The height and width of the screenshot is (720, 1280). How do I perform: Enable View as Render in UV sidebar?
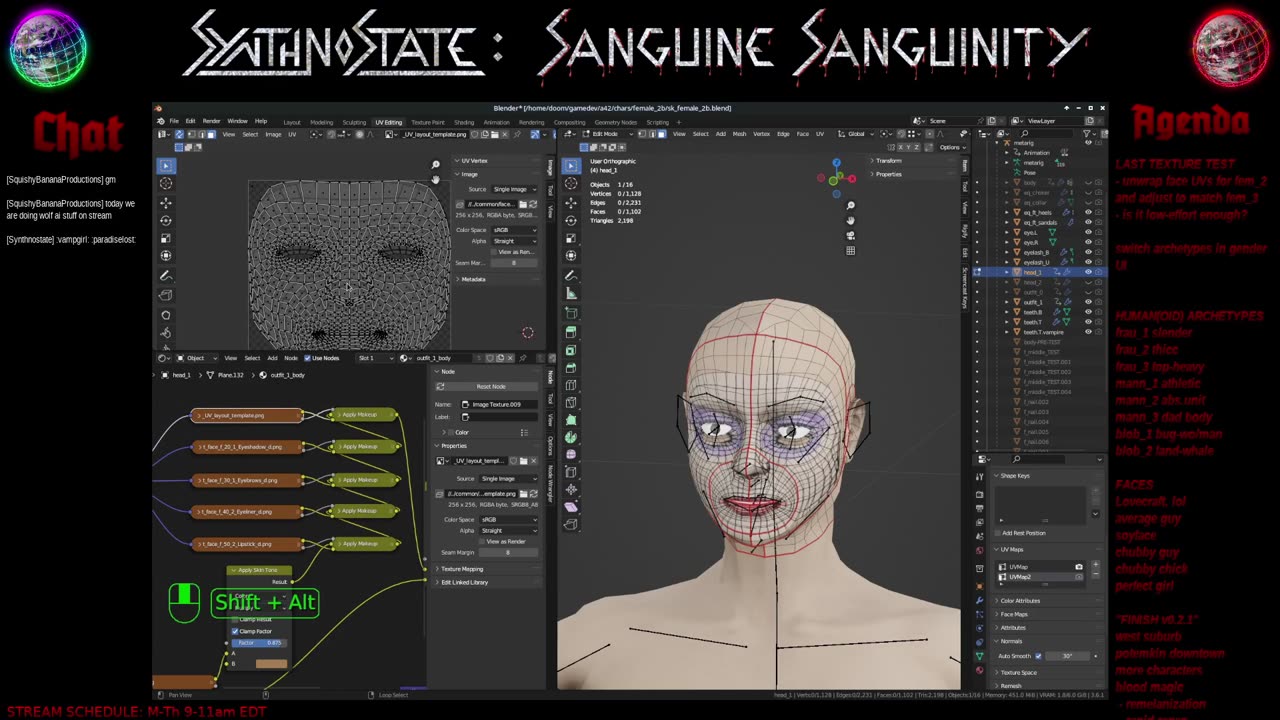pos(495,252)
